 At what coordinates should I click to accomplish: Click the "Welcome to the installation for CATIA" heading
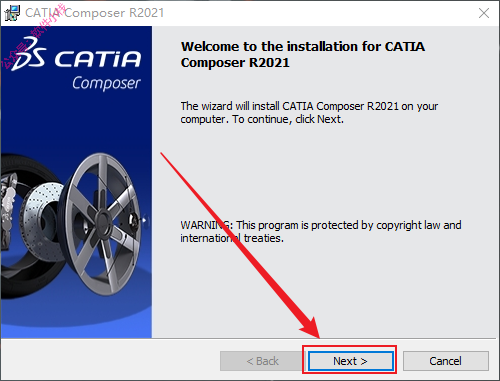[x=303, y=54]
